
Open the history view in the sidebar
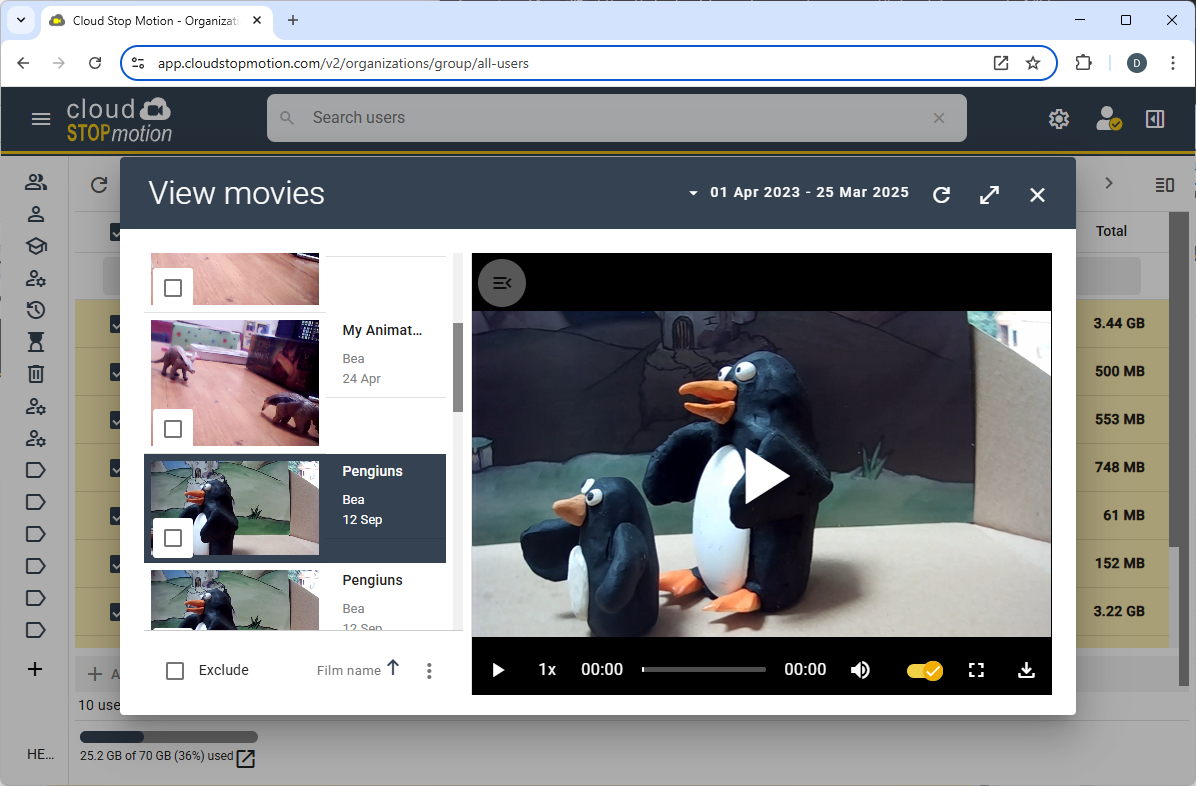pyautogui.click(x=36, y=310)
